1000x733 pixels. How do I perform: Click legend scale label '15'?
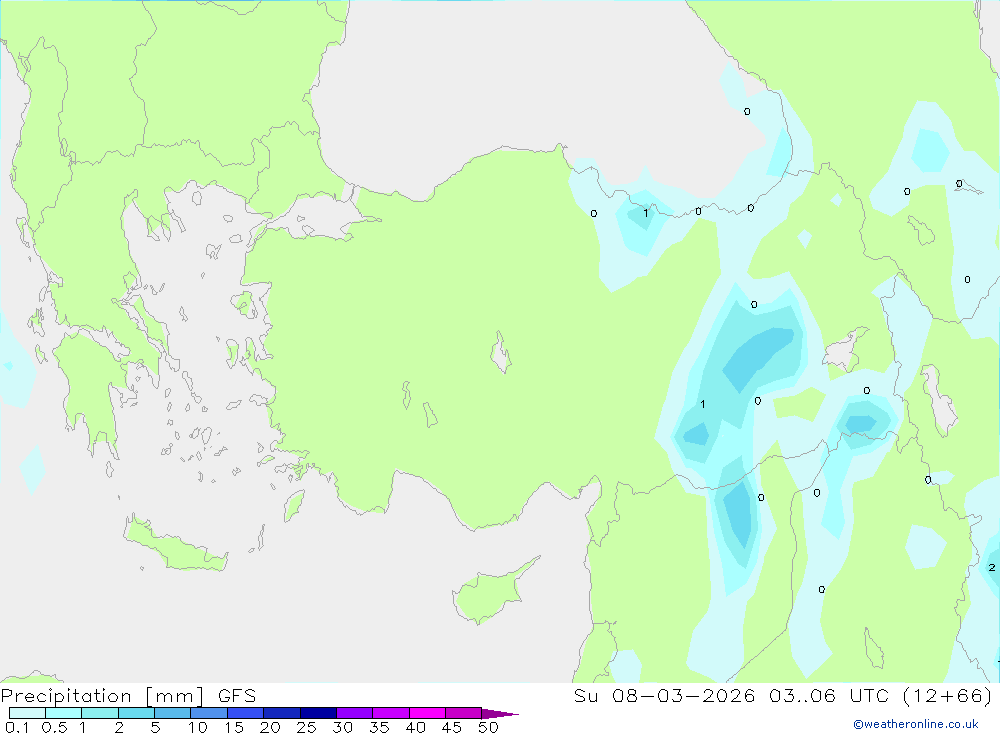(234, 727)
